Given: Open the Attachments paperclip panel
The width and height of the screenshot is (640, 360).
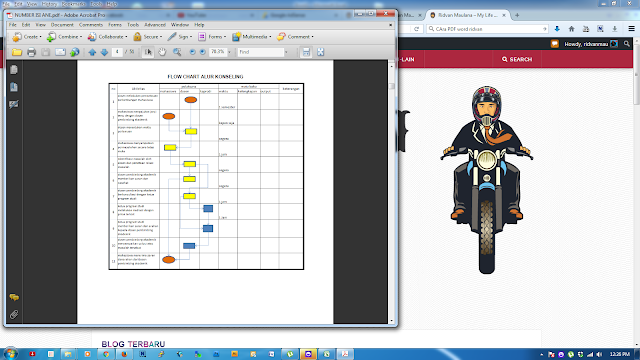Looking at the screenshot, I should [14, 314].
